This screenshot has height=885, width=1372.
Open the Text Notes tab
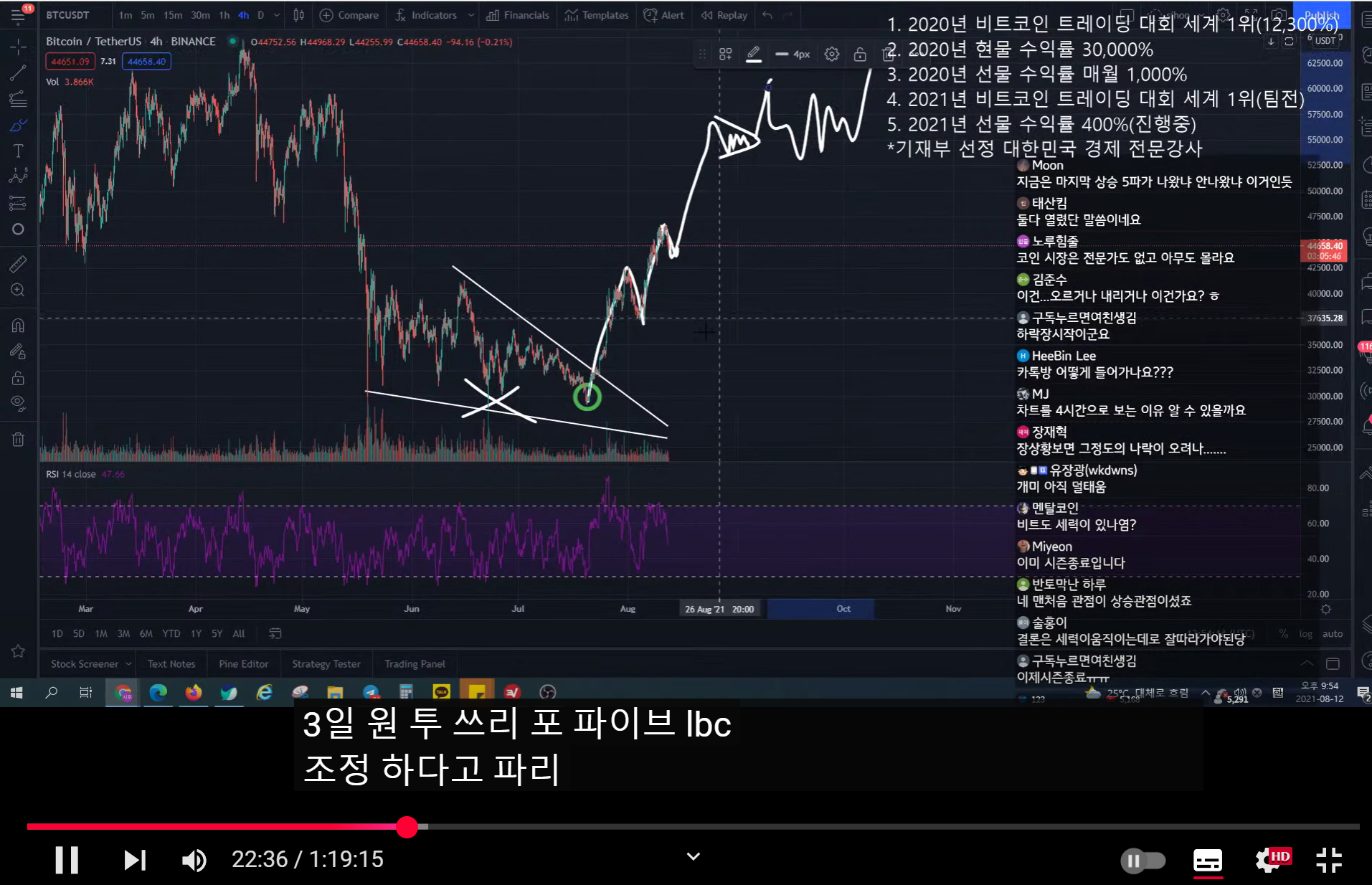[171, 664]
